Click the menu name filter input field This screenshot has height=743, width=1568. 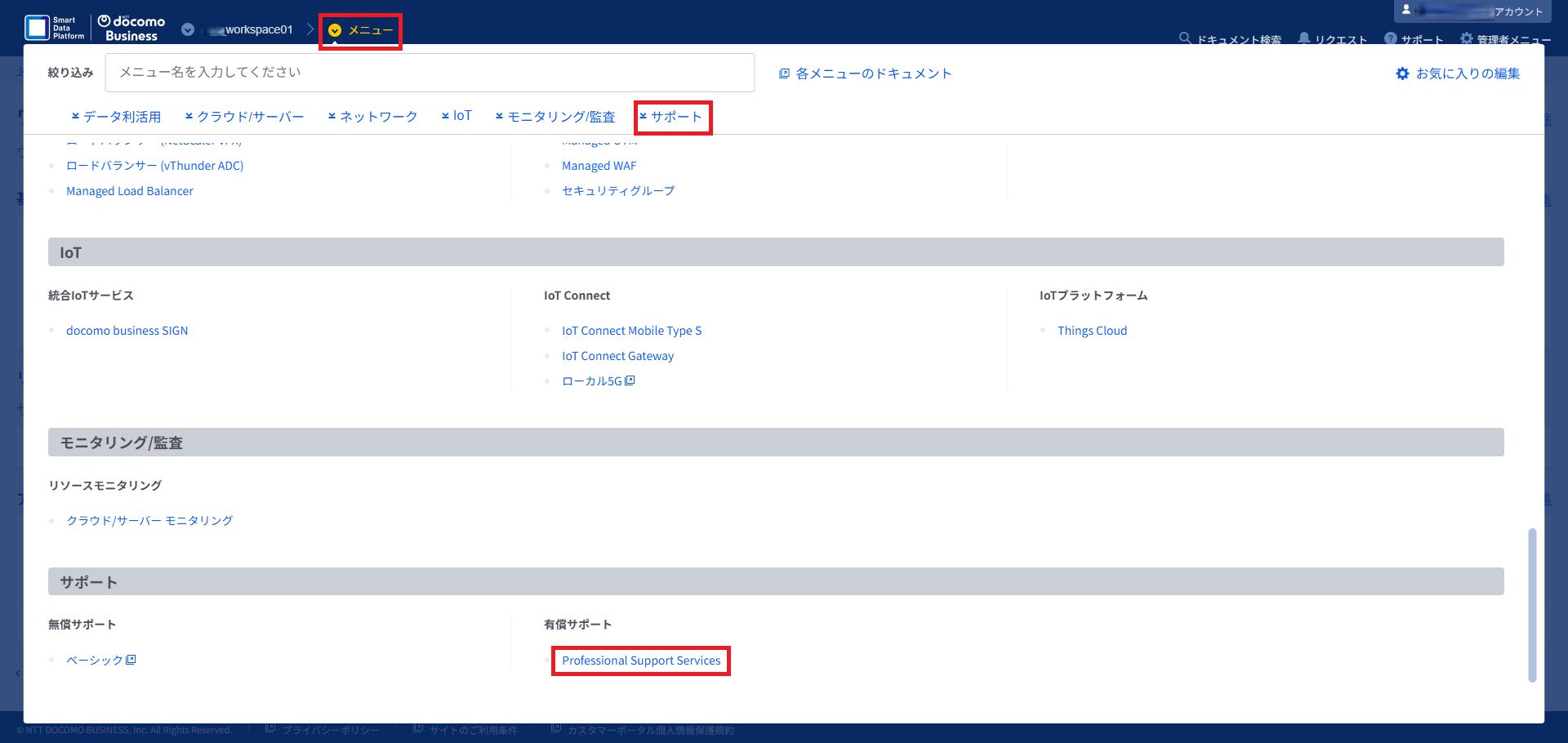(x=430, y=73)
